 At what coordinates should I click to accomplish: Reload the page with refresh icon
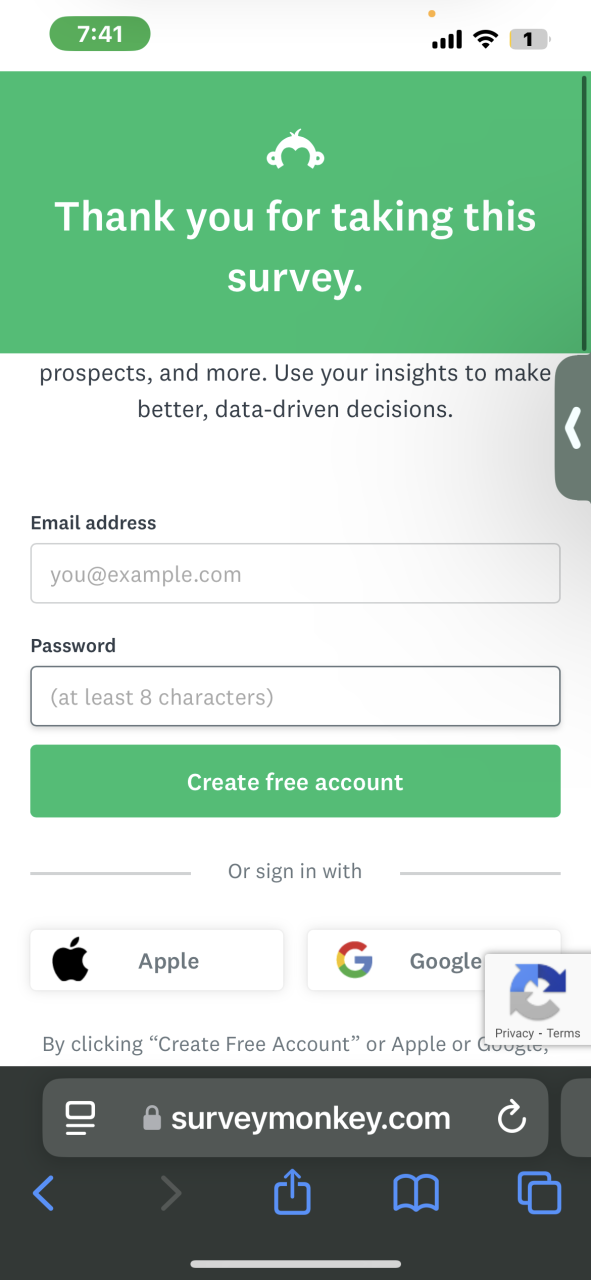pos(512,1117)
